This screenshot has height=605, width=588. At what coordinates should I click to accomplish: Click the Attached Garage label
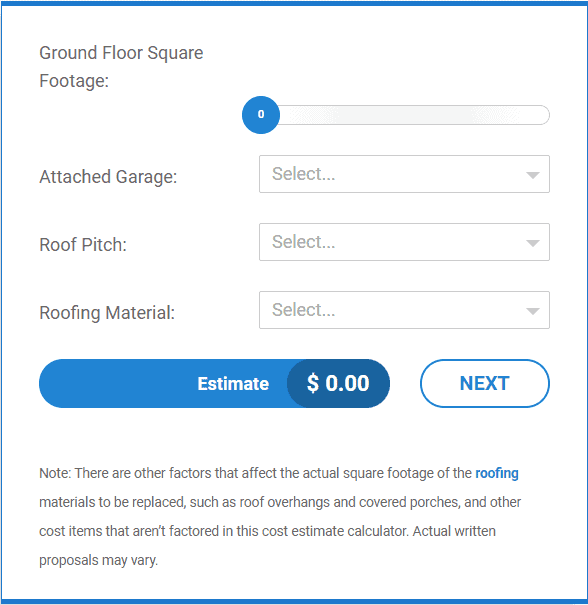(x=108, y=177)
